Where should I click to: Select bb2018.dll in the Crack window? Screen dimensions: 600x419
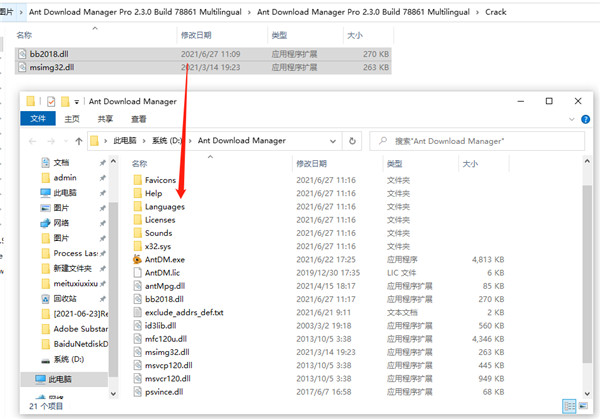coord(203,54)
